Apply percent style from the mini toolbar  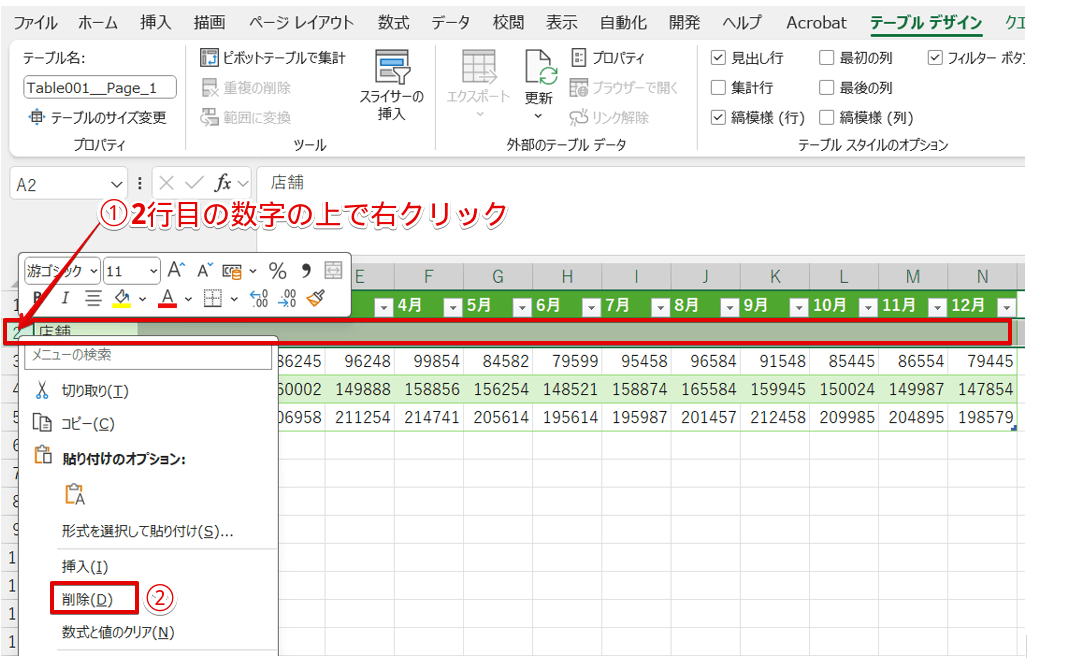pyautogui.click(x=278, y=268)
